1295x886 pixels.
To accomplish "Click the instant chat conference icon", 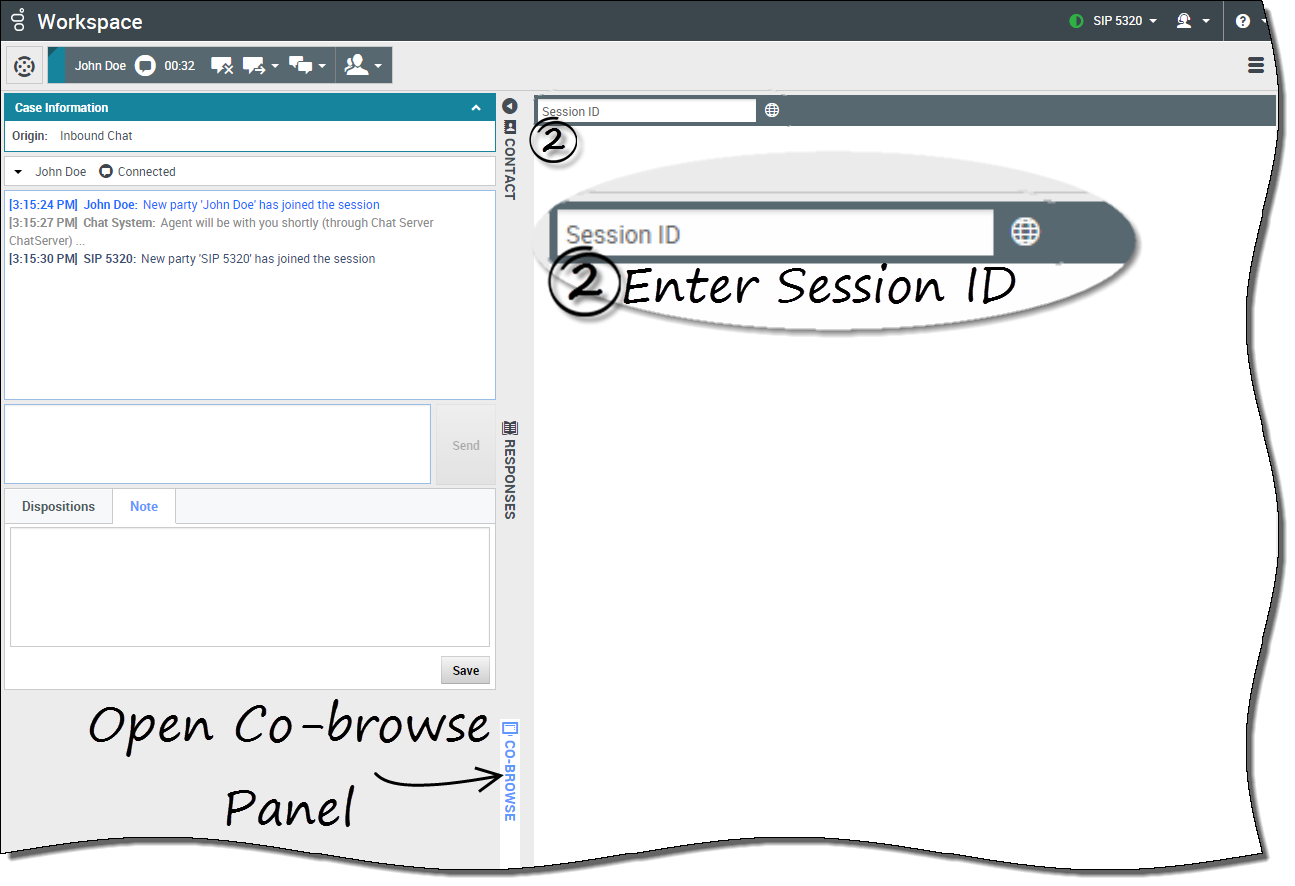I will [x=301, y=66].
